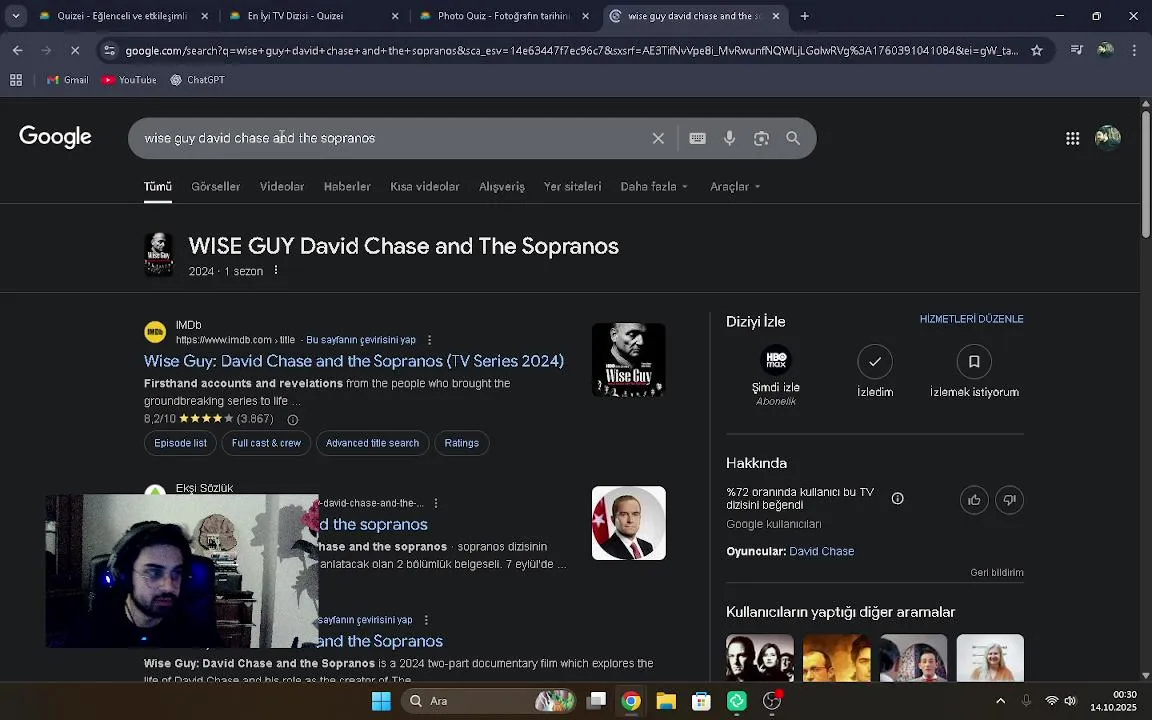This screenshot has height=720, width=1152.
Task: Click Advanced title search chip
Action: [372, 443]
